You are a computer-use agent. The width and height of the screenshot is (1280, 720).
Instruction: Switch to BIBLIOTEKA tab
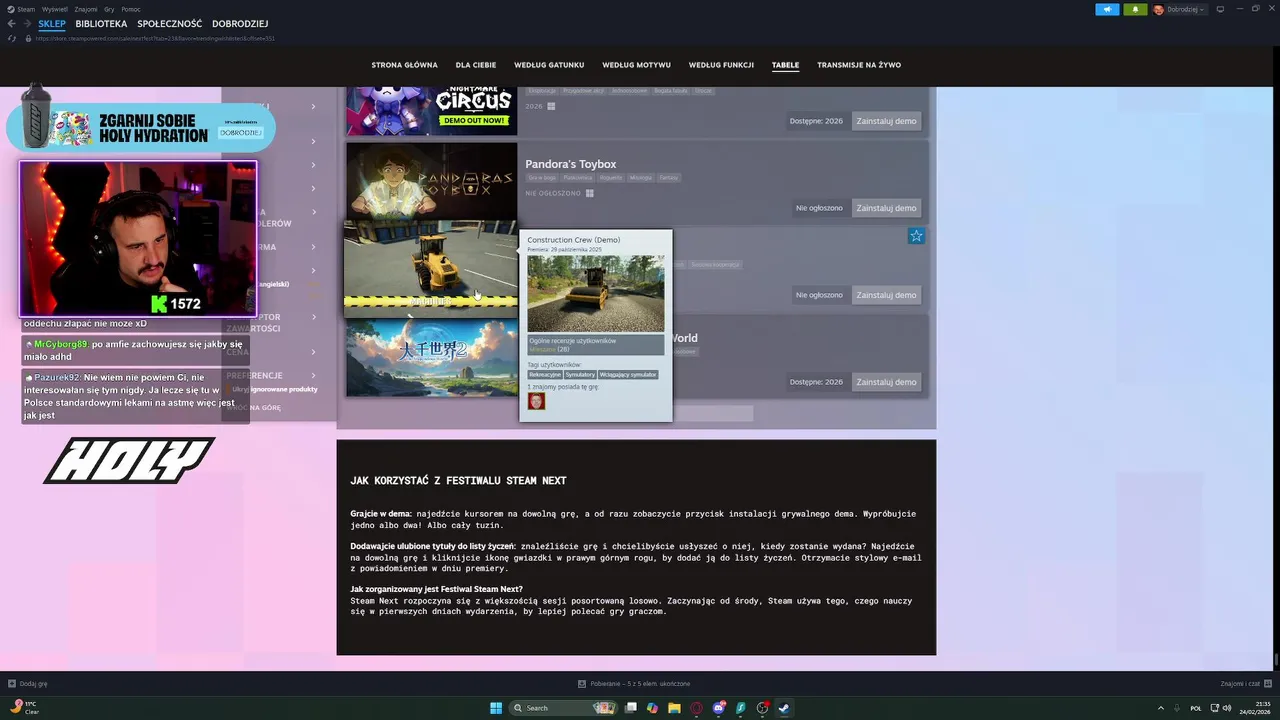(x=101, y=24)
